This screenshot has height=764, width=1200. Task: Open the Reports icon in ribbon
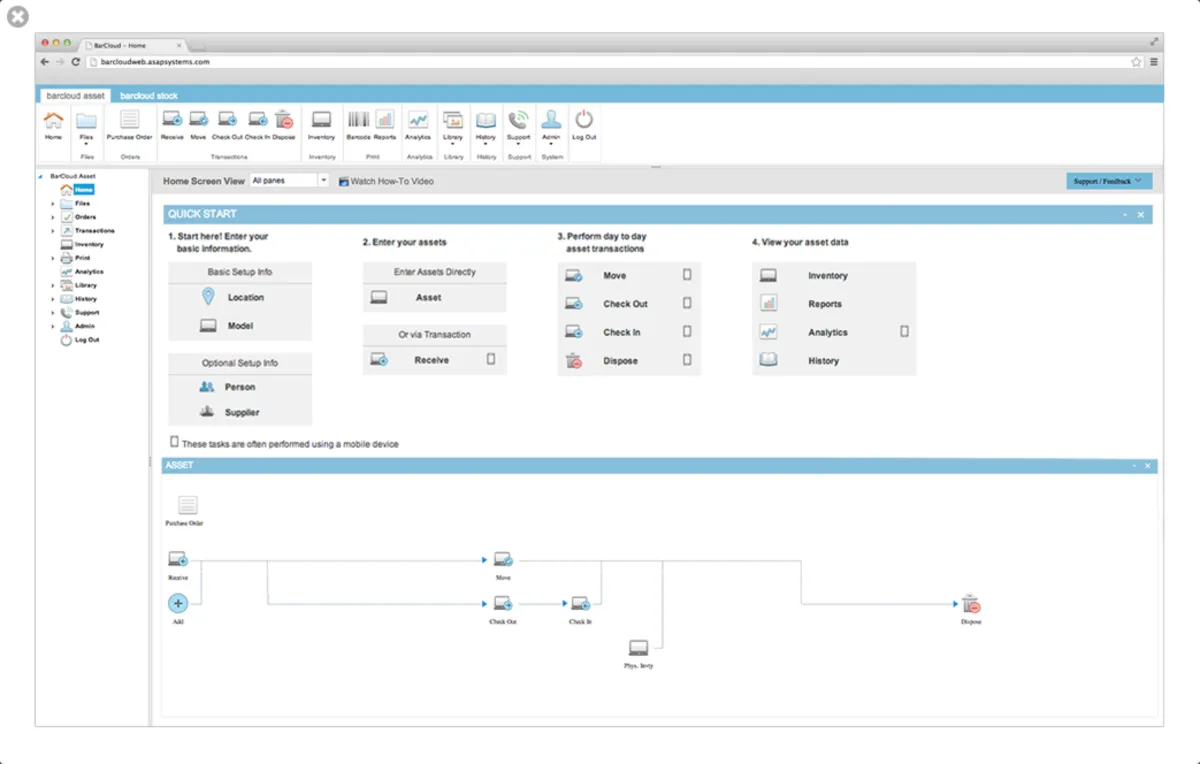coord(385,122)
